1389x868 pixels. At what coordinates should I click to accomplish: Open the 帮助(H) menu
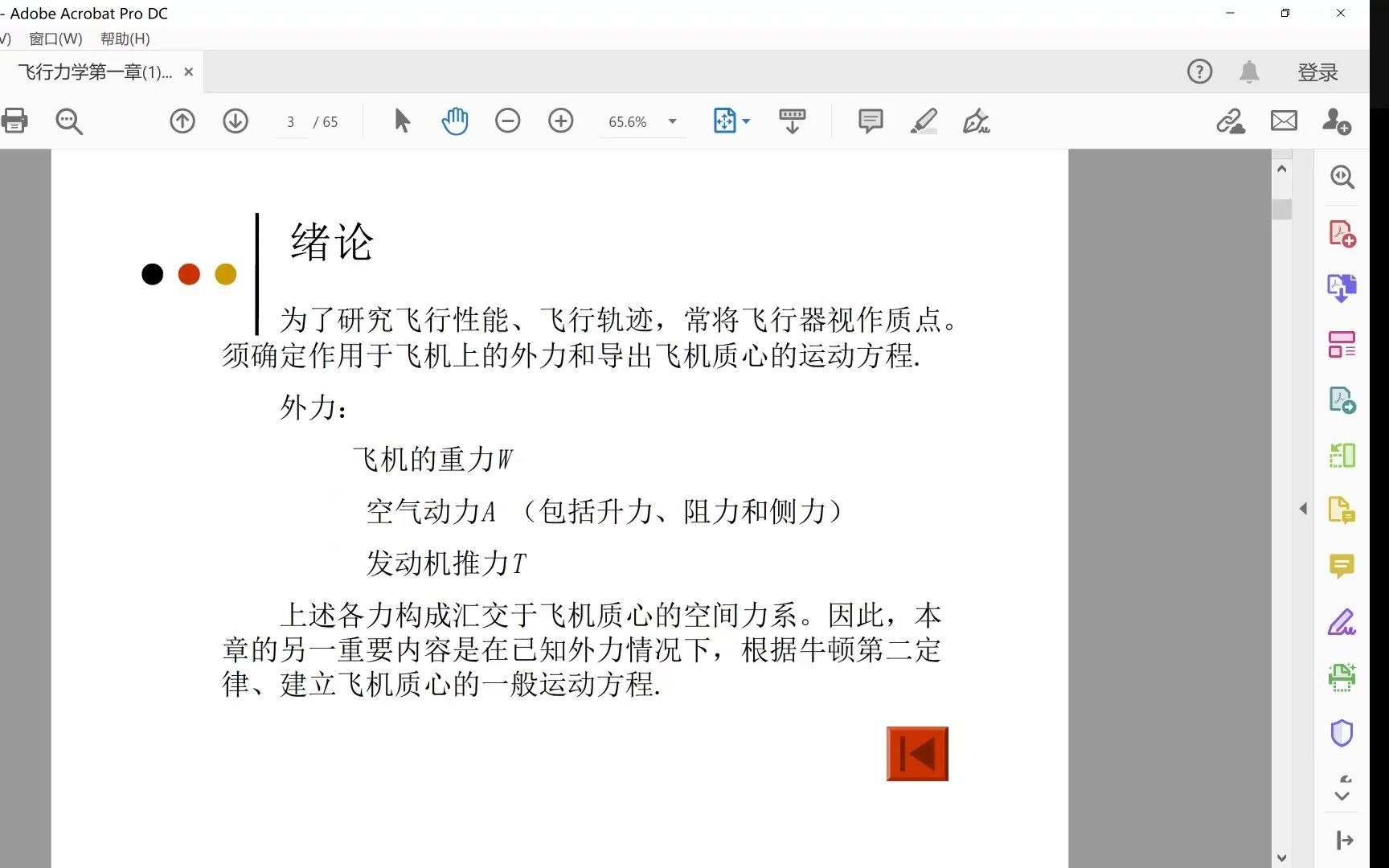[x=125, y=39]
